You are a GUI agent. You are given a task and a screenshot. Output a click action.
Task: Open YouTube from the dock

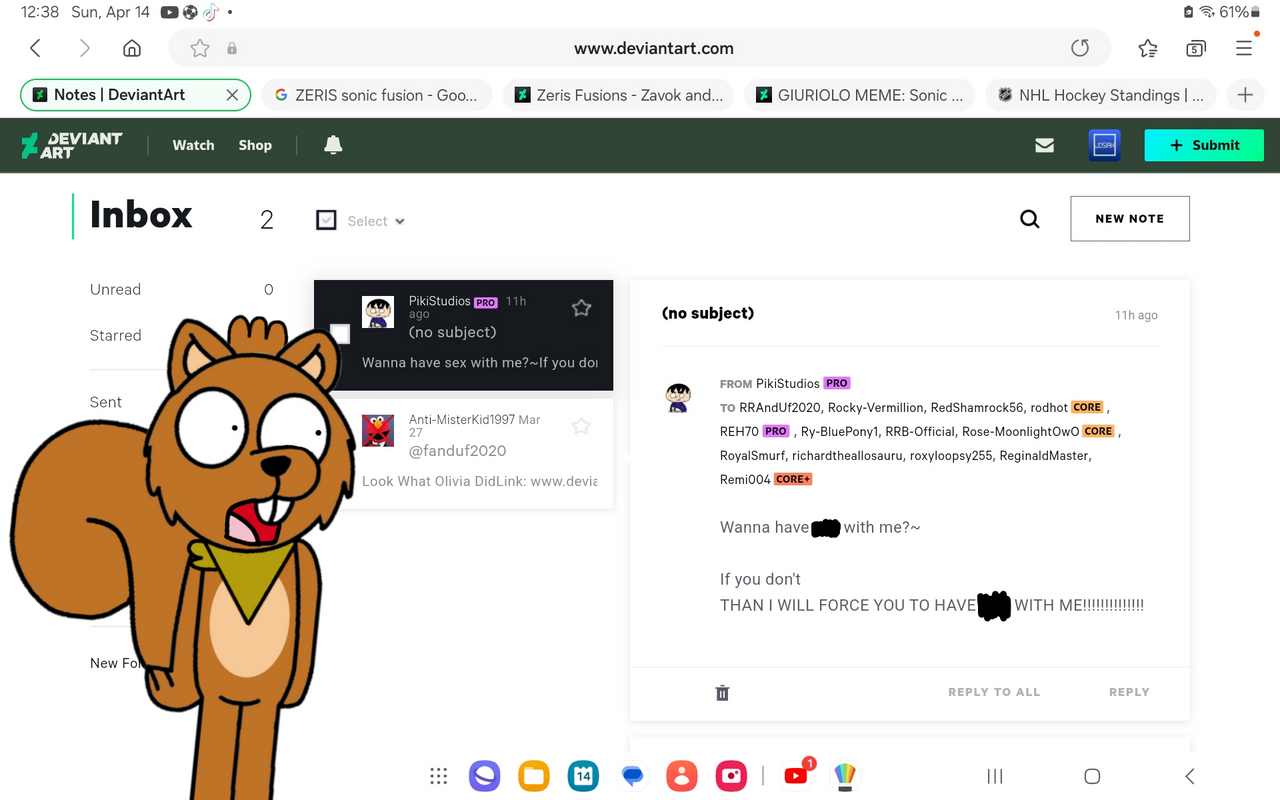coord(797,775)
